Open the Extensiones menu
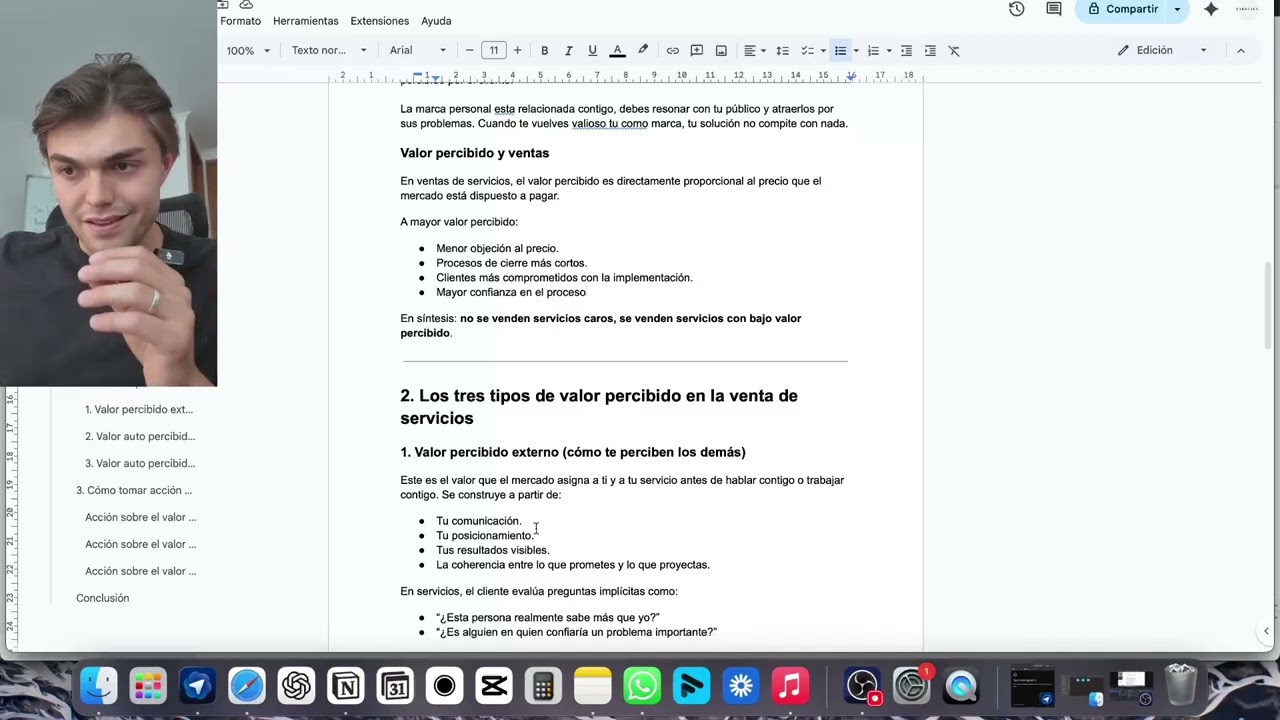The image size is (1280, 720). click(x=380, y=21)
